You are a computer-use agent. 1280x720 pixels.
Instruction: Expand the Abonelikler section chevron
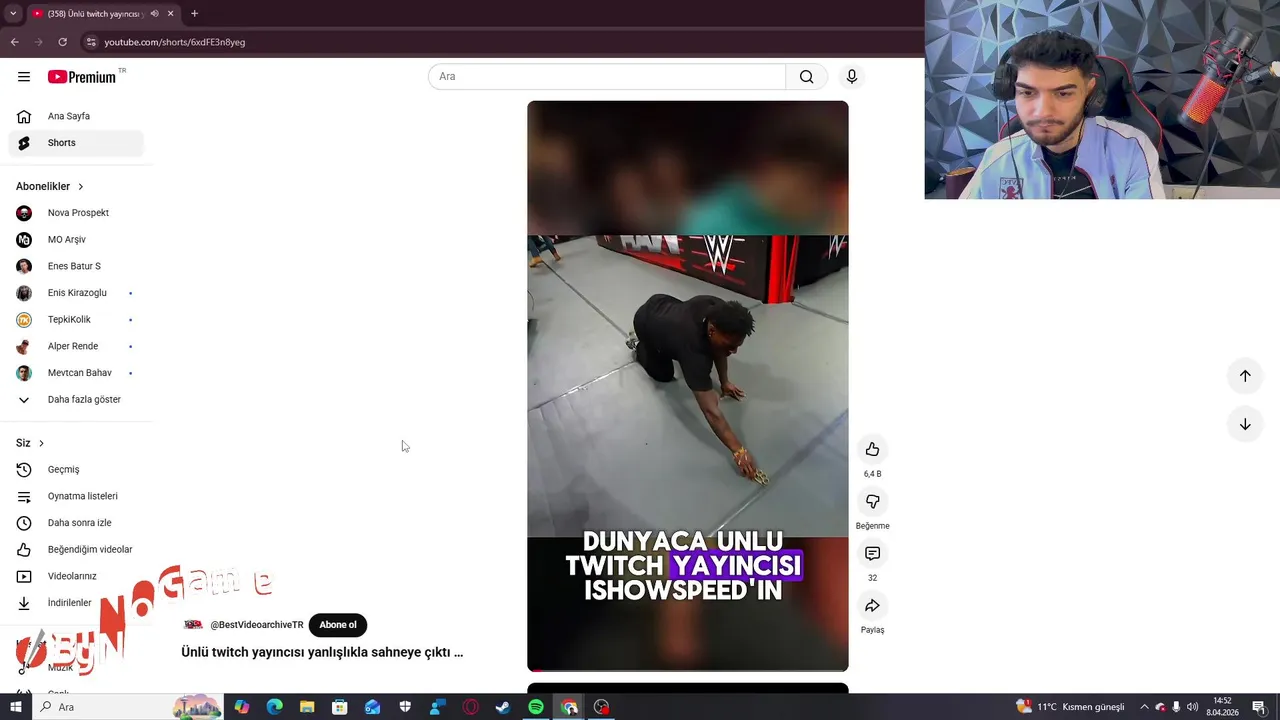click(x=81, y=187)
